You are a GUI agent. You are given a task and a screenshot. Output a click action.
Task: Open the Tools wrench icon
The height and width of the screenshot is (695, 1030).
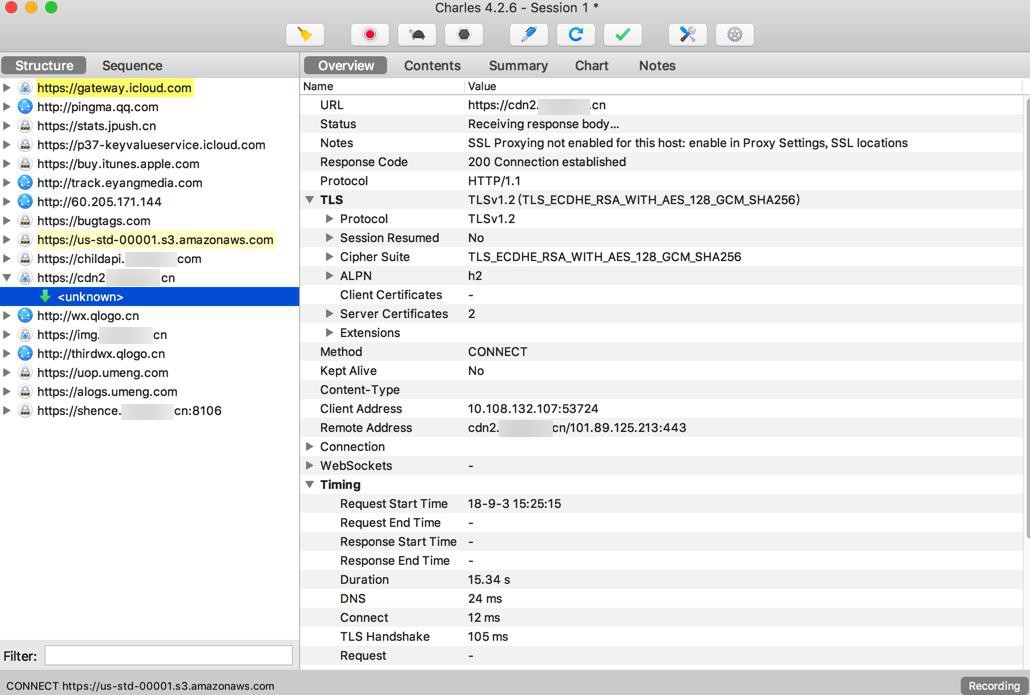[688, 34]
